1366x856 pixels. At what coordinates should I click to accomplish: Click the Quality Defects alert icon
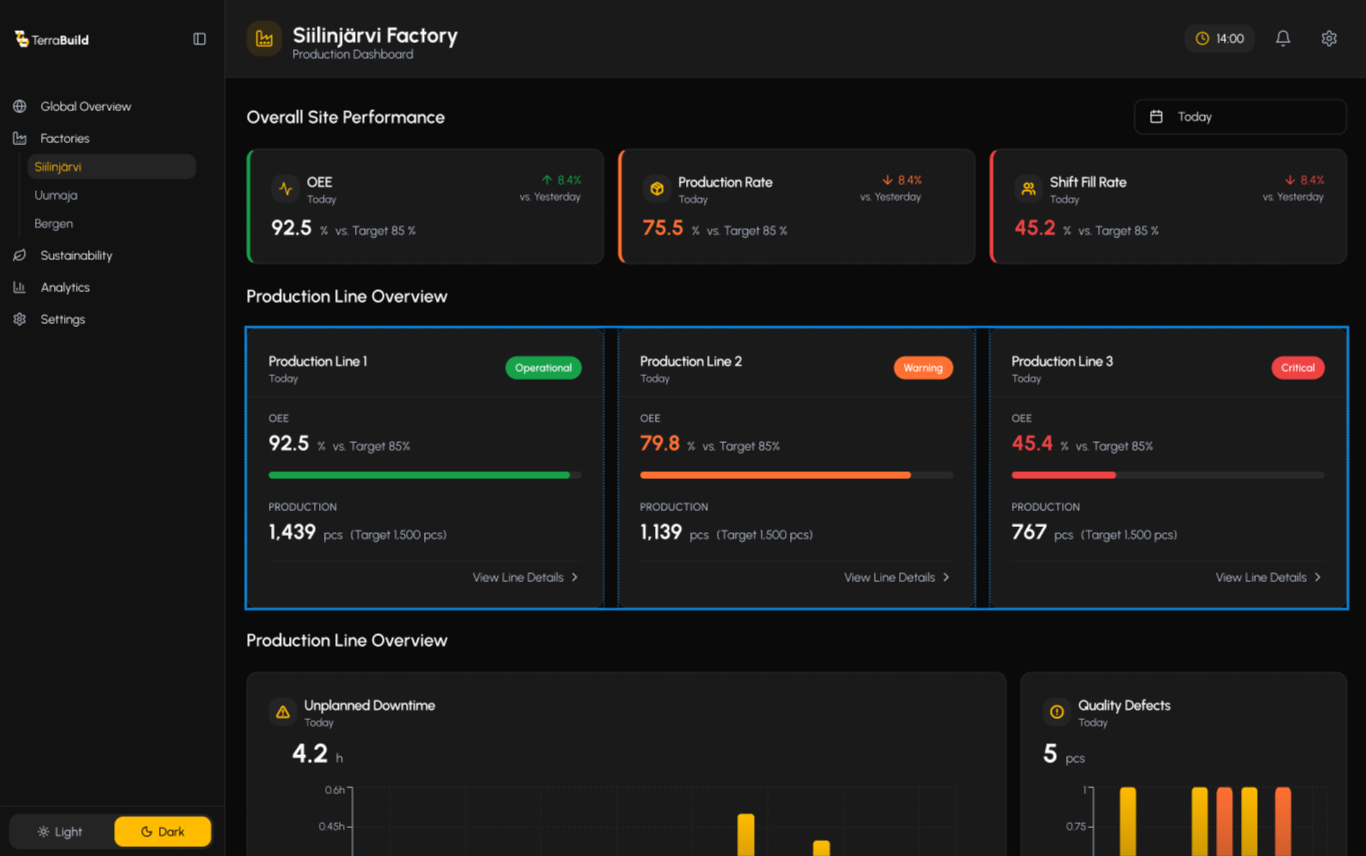tap(1056, 712)
